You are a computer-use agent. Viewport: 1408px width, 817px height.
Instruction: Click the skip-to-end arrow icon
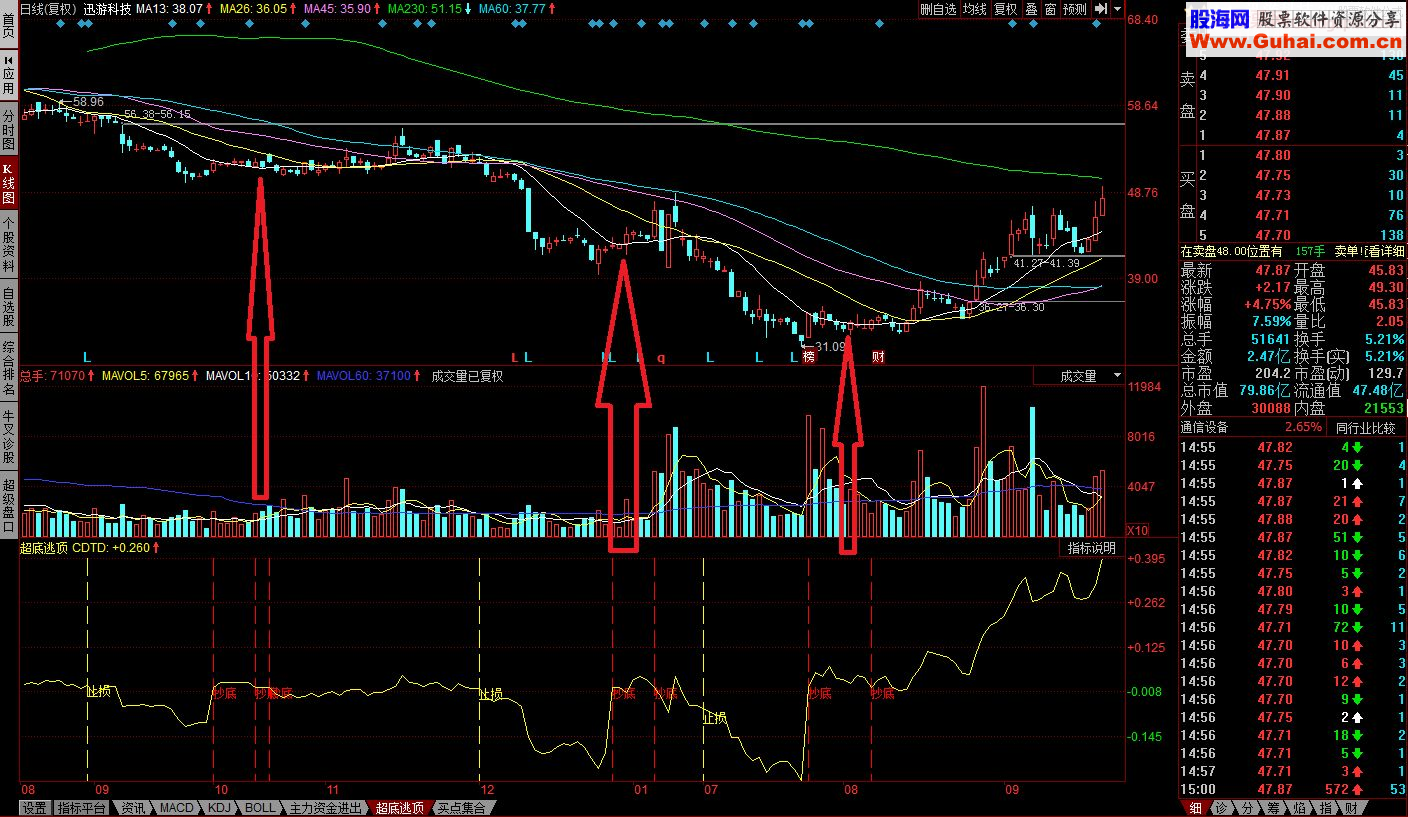point(1101,9)
